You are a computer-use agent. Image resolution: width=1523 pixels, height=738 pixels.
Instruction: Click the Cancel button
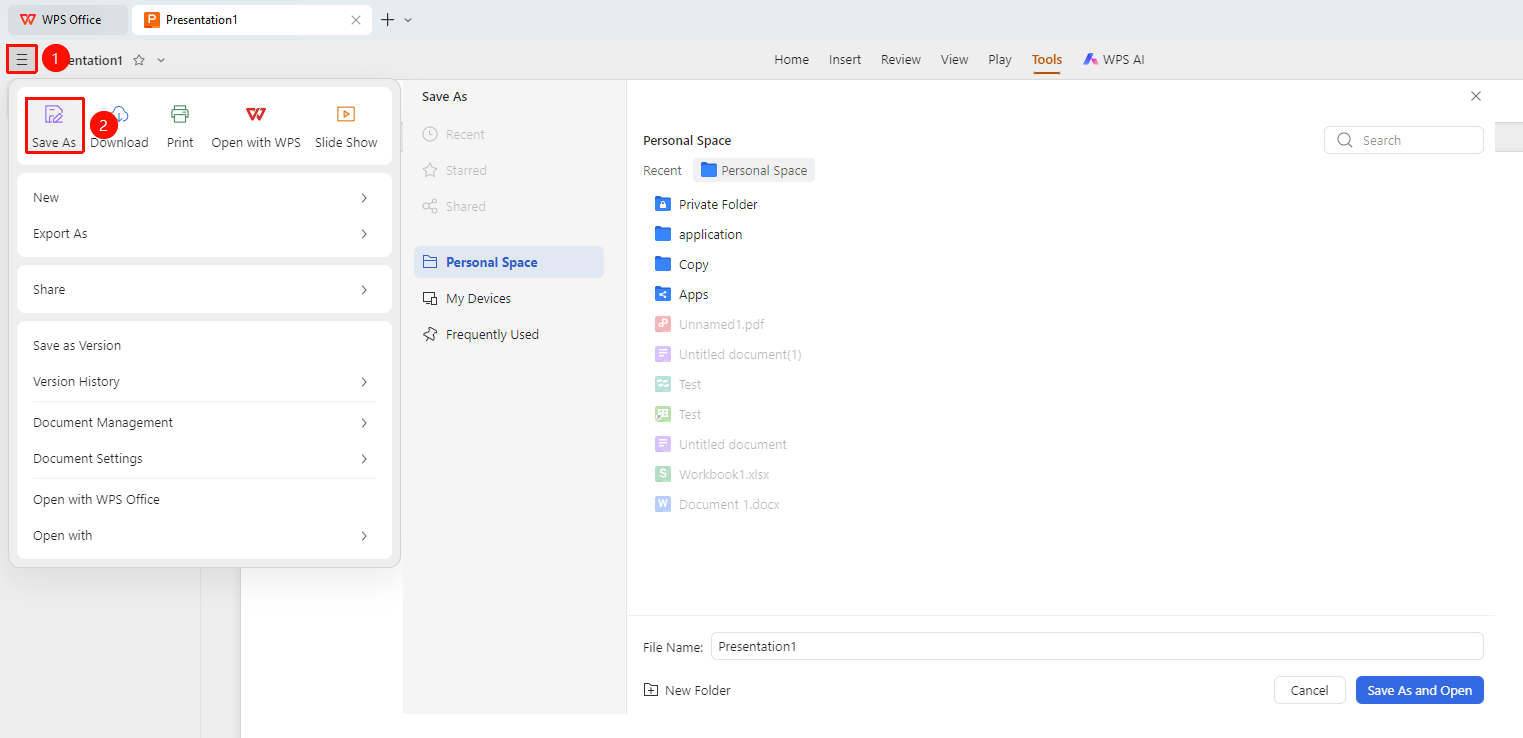[x=1309, y=690]
